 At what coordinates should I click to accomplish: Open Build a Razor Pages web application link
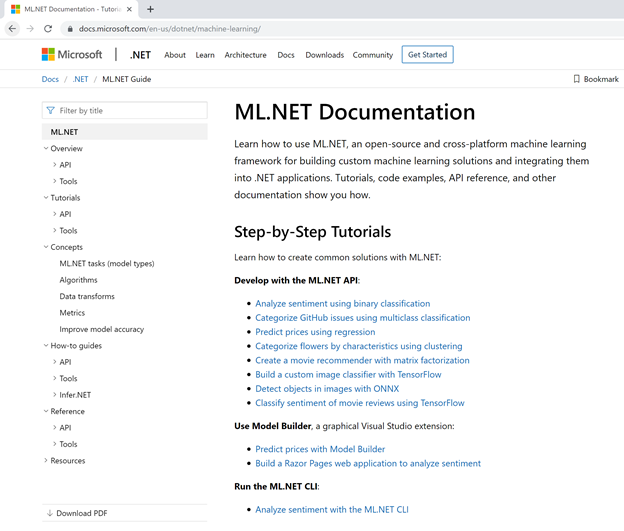(x=368, y=463)
